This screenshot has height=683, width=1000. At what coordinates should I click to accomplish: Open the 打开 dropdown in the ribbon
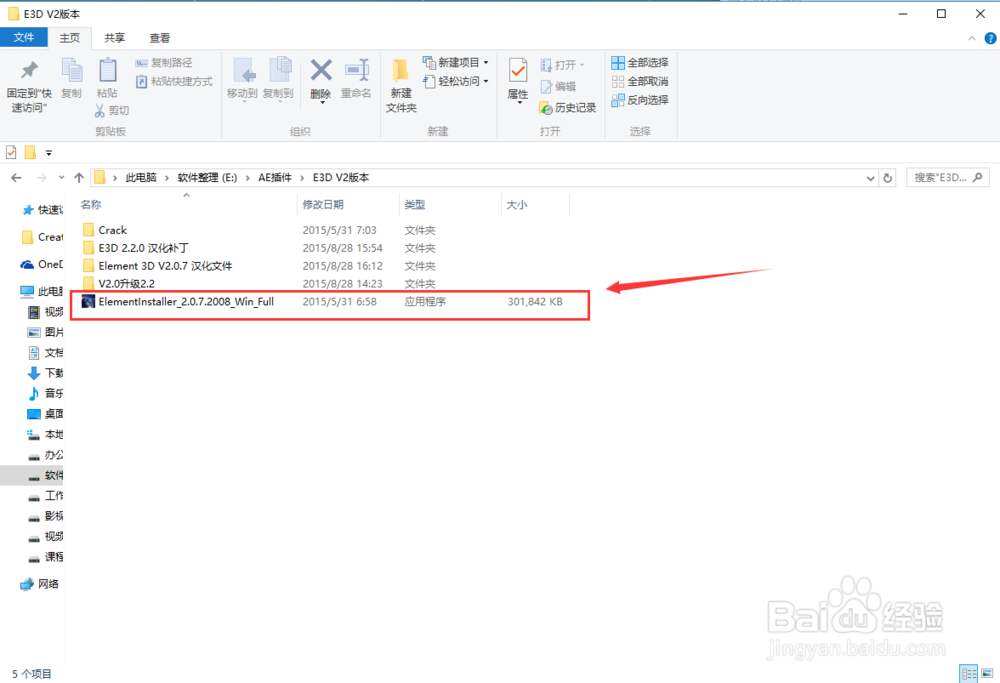(x=562, y=65)
